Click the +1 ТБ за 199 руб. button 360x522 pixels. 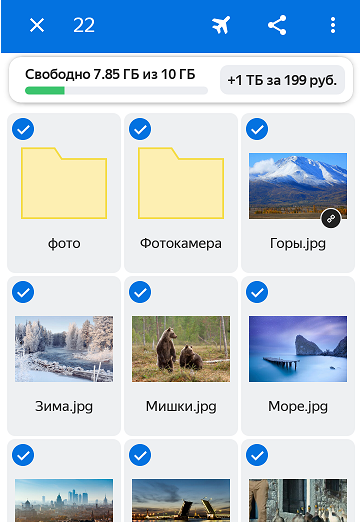pyautogui.click(x=282, y=80)
